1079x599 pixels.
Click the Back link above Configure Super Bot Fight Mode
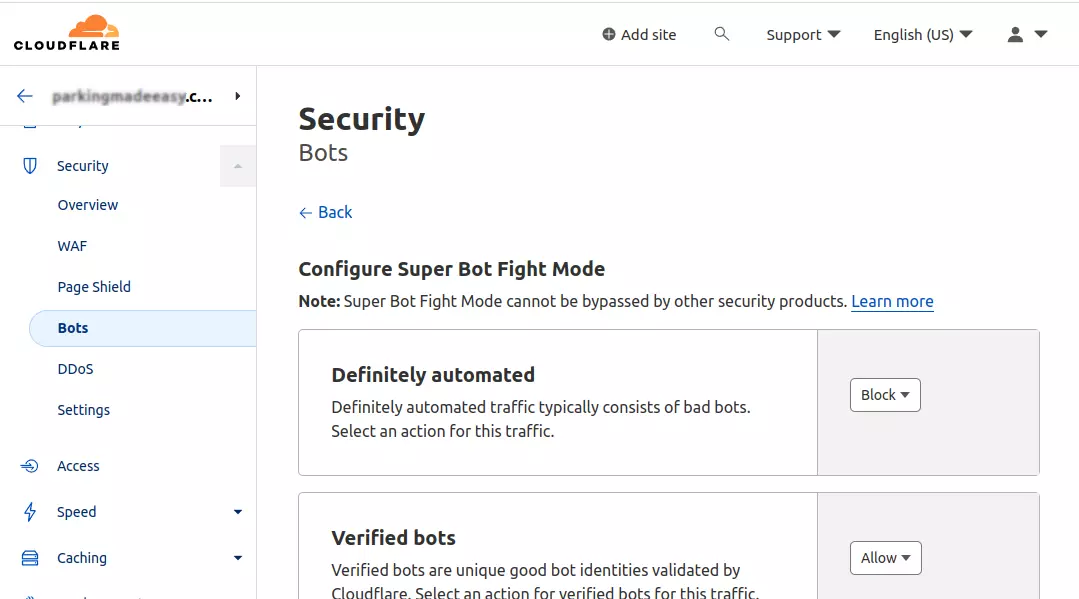325,212
